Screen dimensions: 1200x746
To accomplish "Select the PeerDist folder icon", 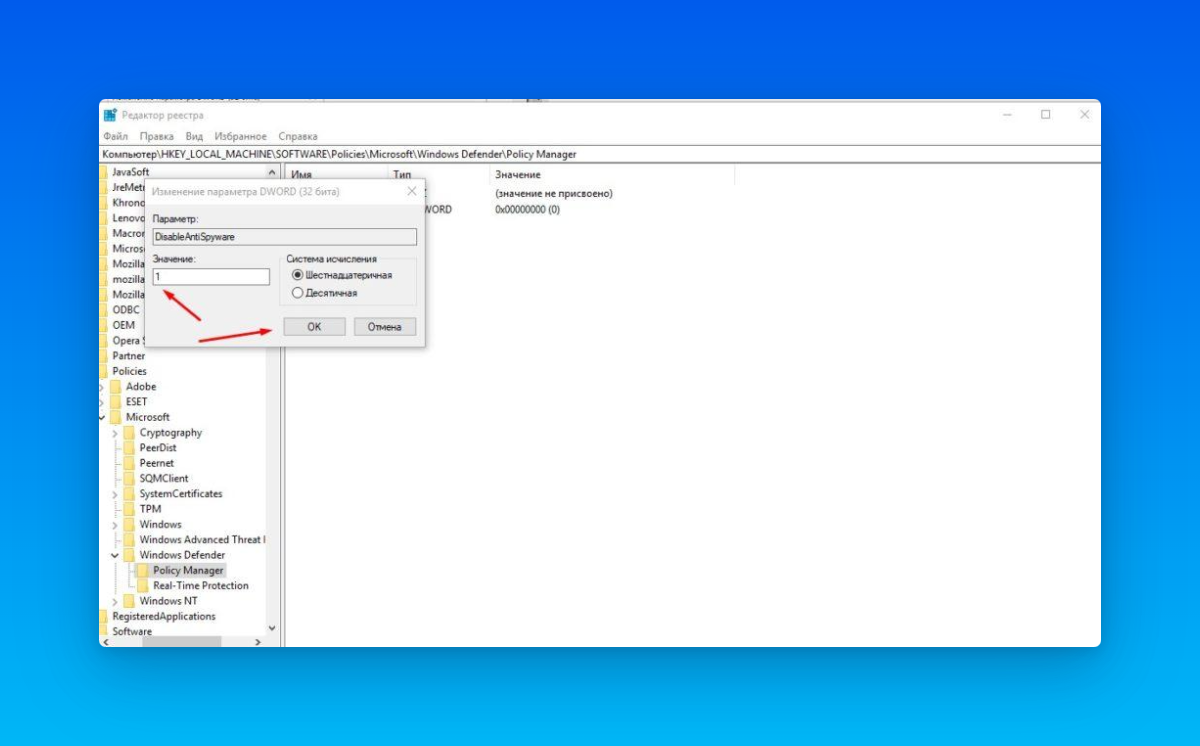I will [130, 448].
